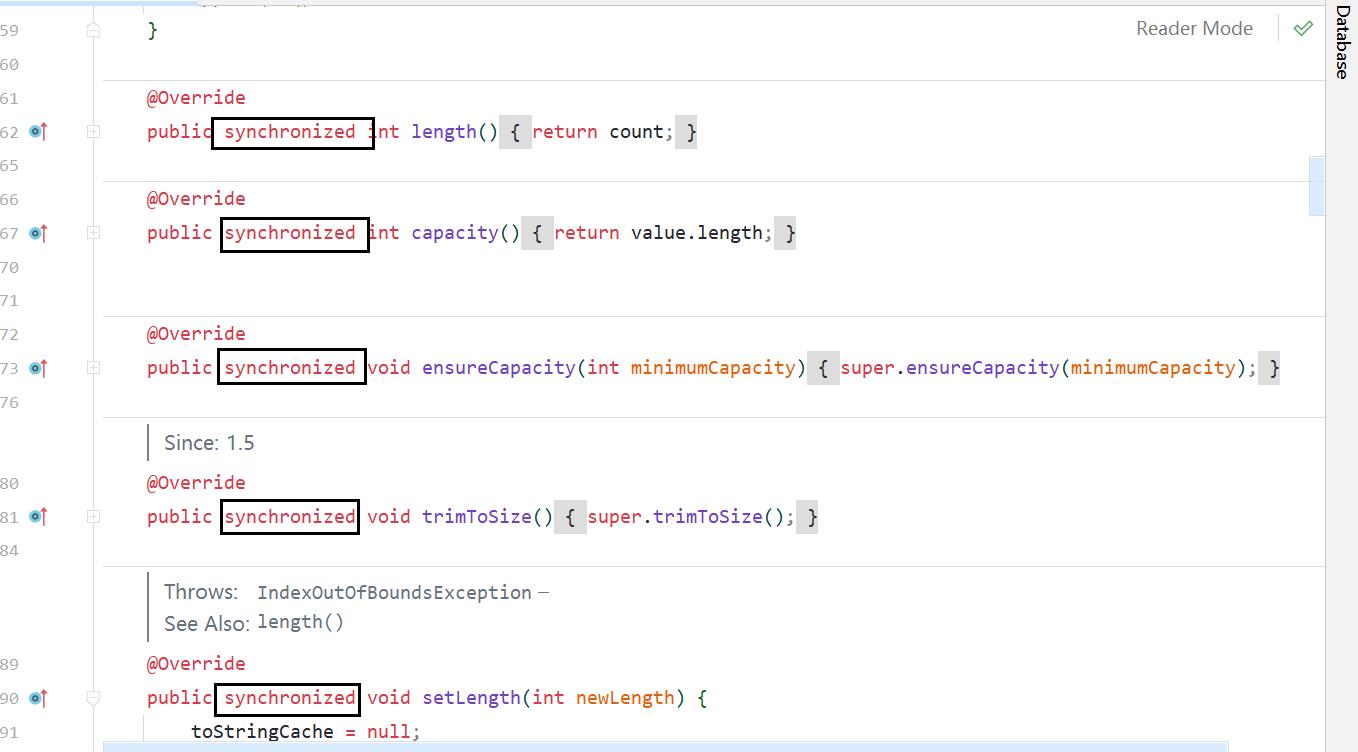The width and height of the screenshot is (1358, 752).
Task: Click 'return value.length;' collapsed body
Action: (663, 233)
